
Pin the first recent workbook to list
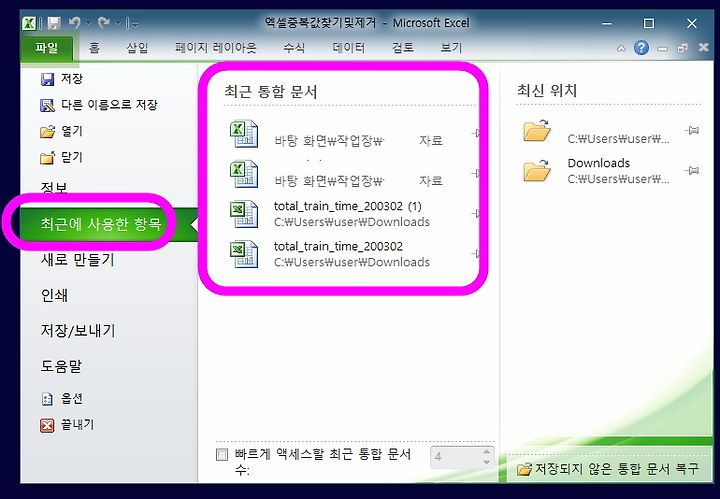pyautogui.click(x=476, y=133)
